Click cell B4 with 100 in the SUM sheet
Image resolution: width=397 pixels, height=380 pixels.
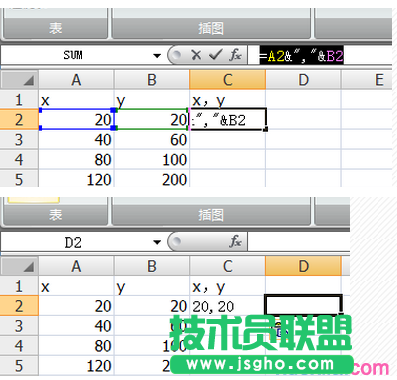point(152,159)
